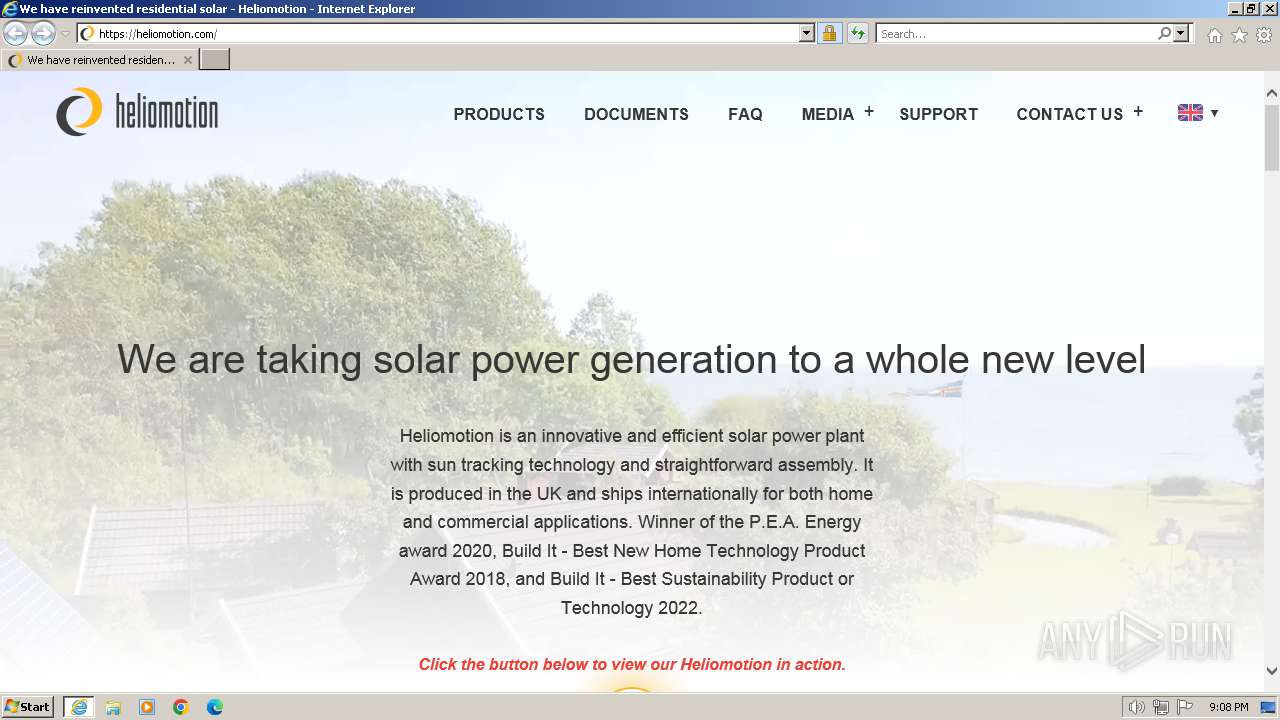This screenshot has width=1280, height=720.
Task: Click the vertical scrollbar thumb
Action: 1272,138
